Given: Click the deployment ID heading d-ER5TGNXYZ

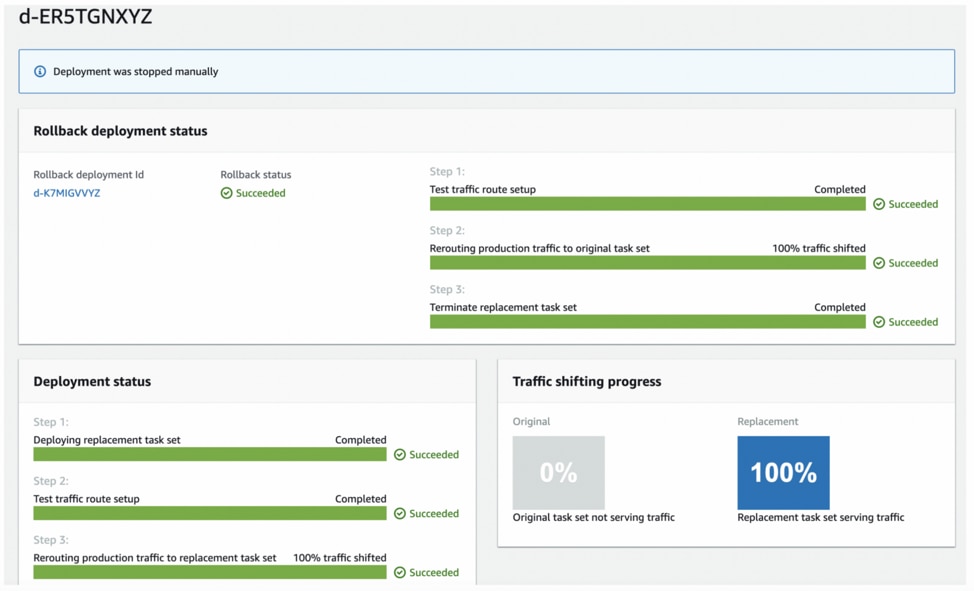Looking at the screenshot, I should (x=83, y=16).
